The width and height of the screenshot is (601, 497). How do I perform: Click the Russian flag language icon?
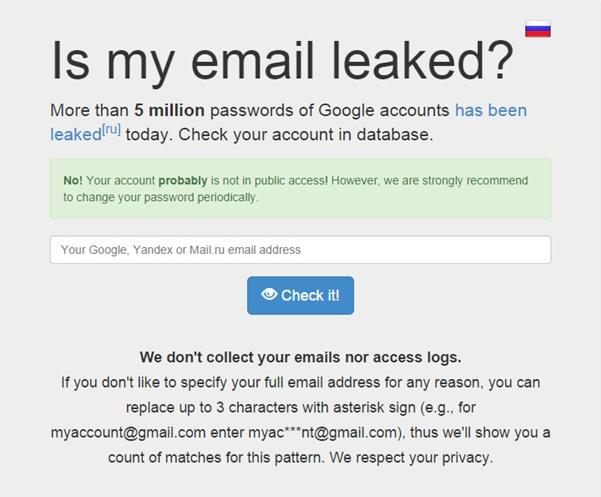coord(537,28)
